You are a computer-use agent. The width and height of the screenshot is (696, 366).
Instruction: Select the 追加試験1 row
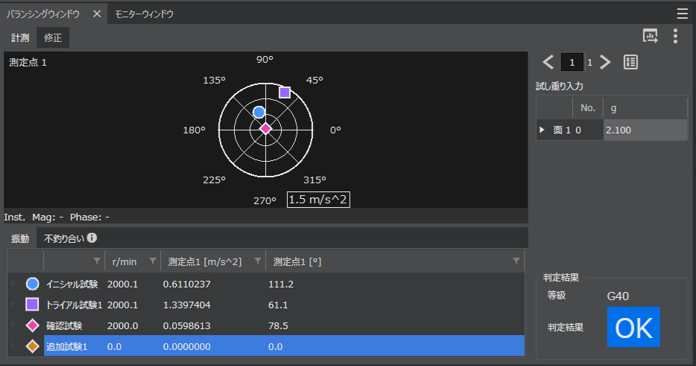pyautogui.click(x=266, y=346)
